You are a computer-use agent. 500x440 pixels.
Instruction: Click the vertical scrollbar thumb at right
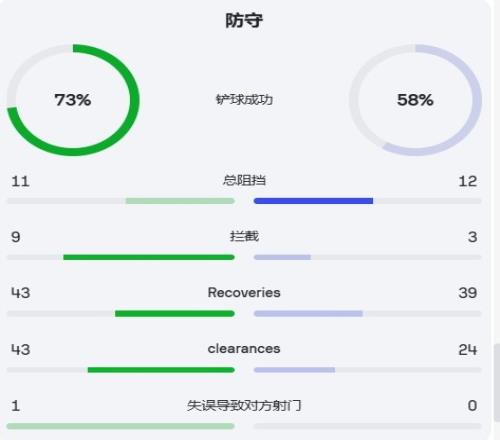(497, 383)
